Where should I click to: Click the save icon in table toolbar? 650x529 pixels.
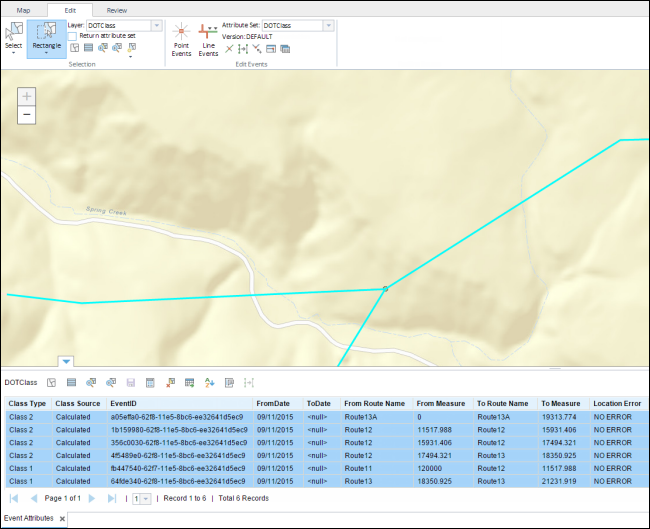[x=130, y=382]
